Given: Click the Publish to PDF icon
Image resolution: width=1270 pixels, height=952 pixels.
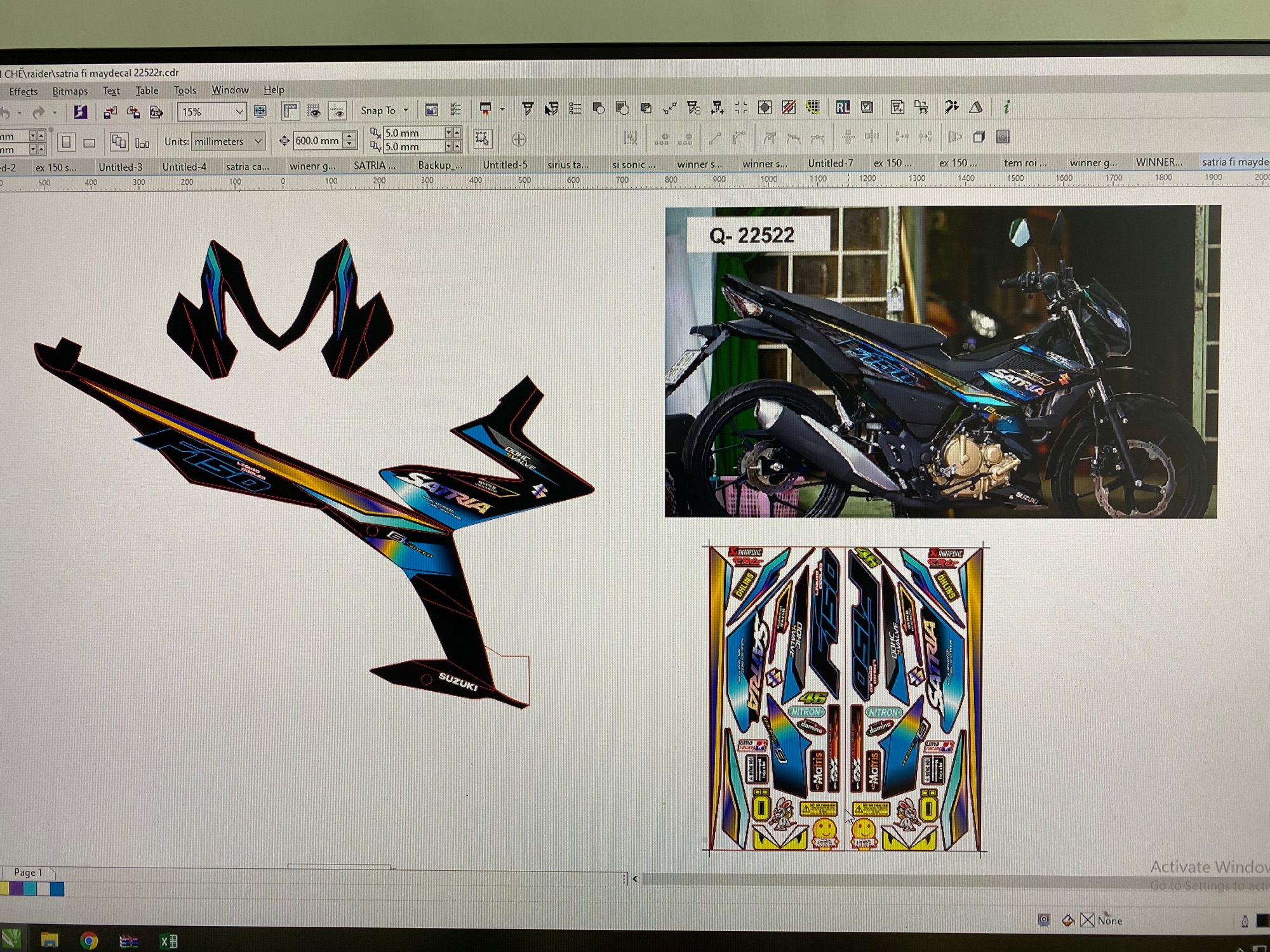Looking at the screenshot, I should pyautogui.click(x=156, y=112).
